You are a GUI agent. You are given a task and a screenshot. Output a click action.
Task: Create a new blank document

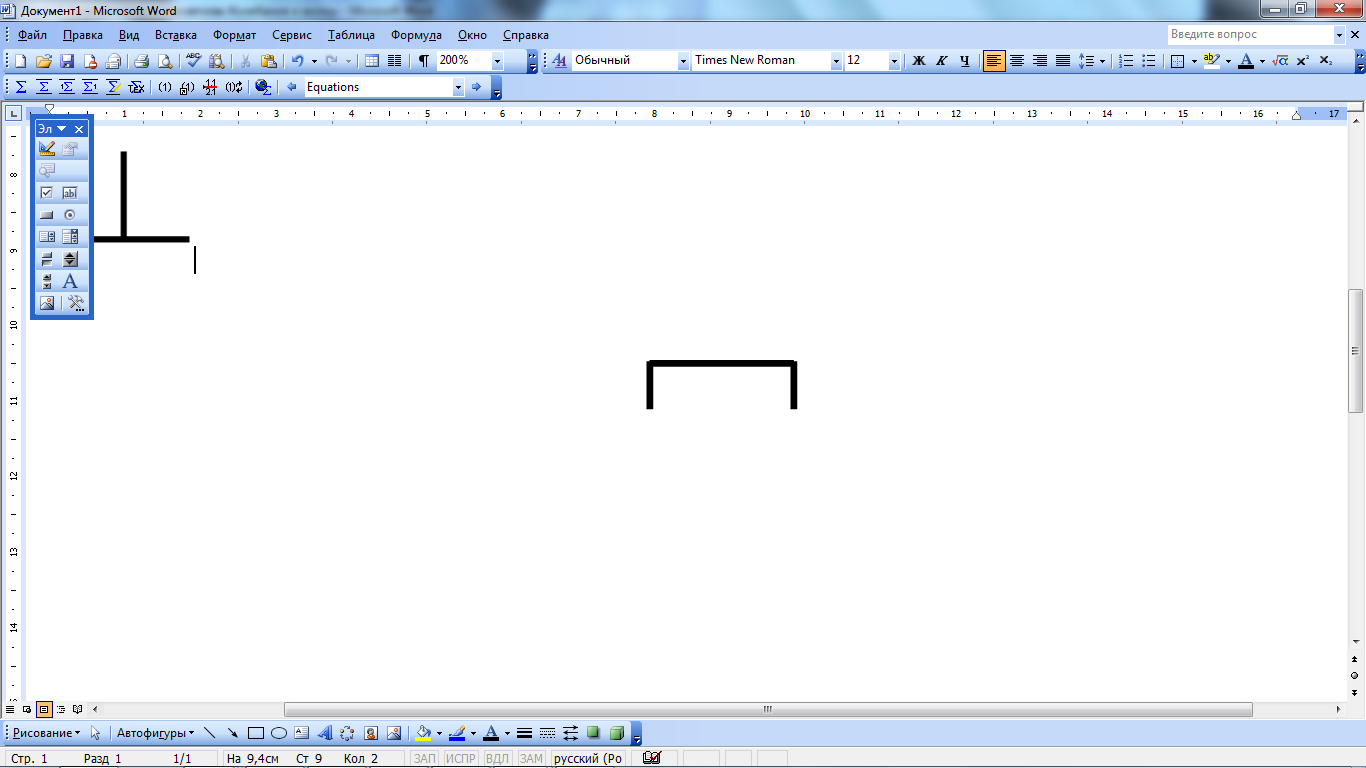pos(21,61)
